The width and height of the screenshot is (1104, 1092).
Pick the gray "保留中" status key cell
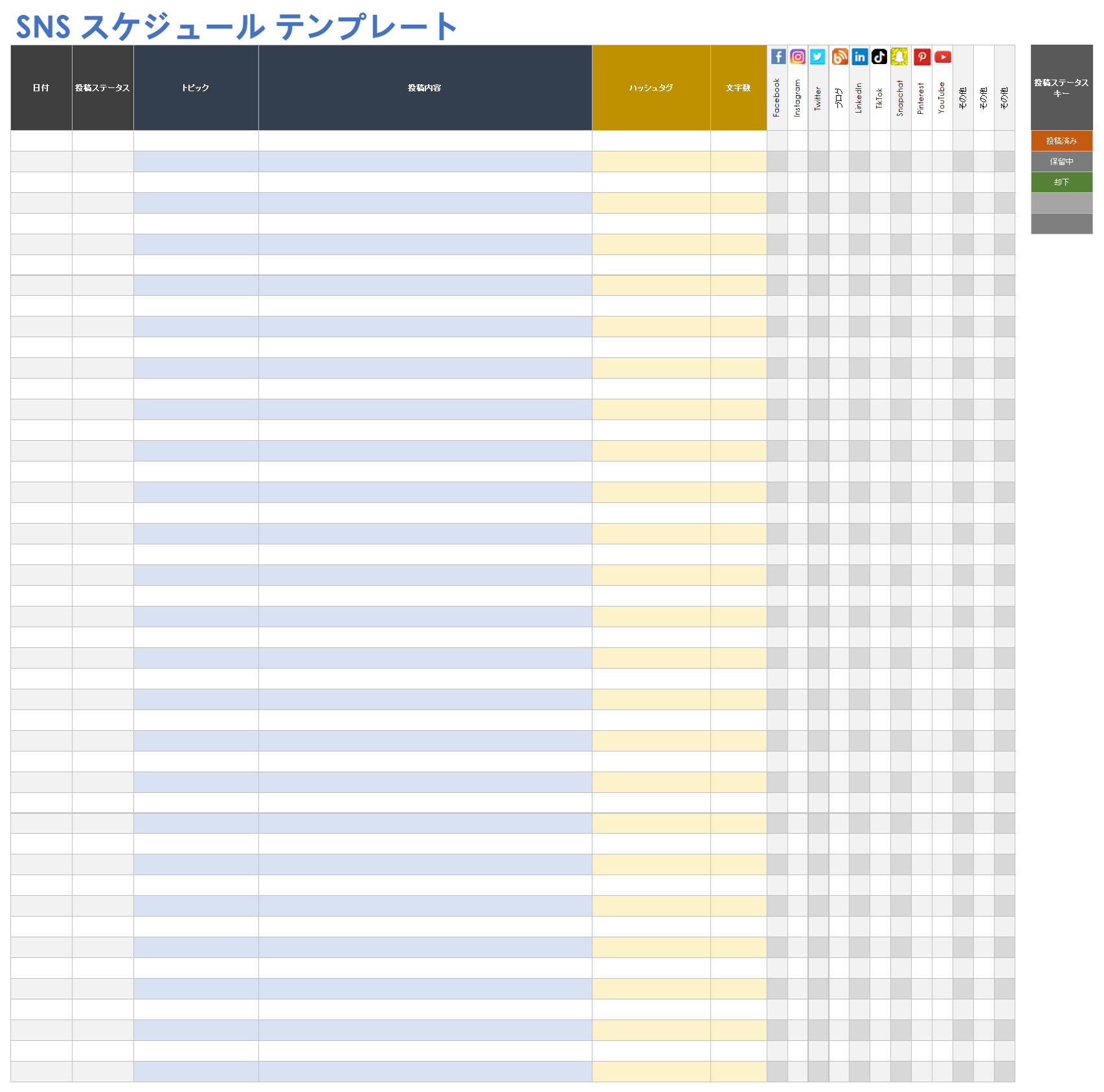coord(1062,162)
